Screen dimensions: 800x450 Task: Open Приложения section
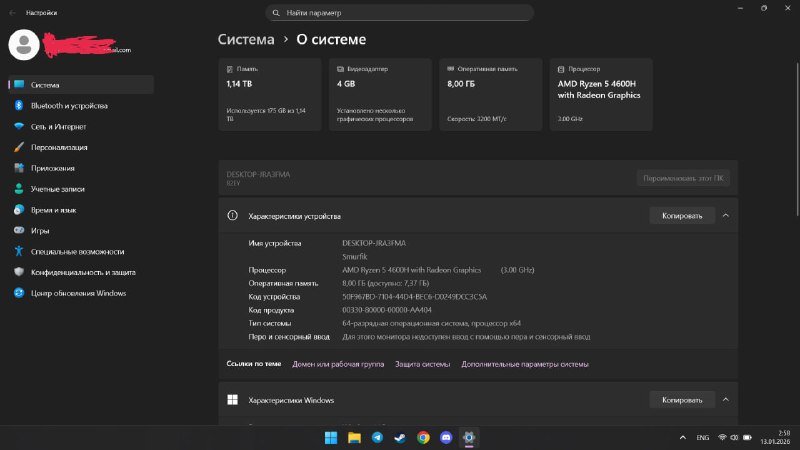pos(81,168)
